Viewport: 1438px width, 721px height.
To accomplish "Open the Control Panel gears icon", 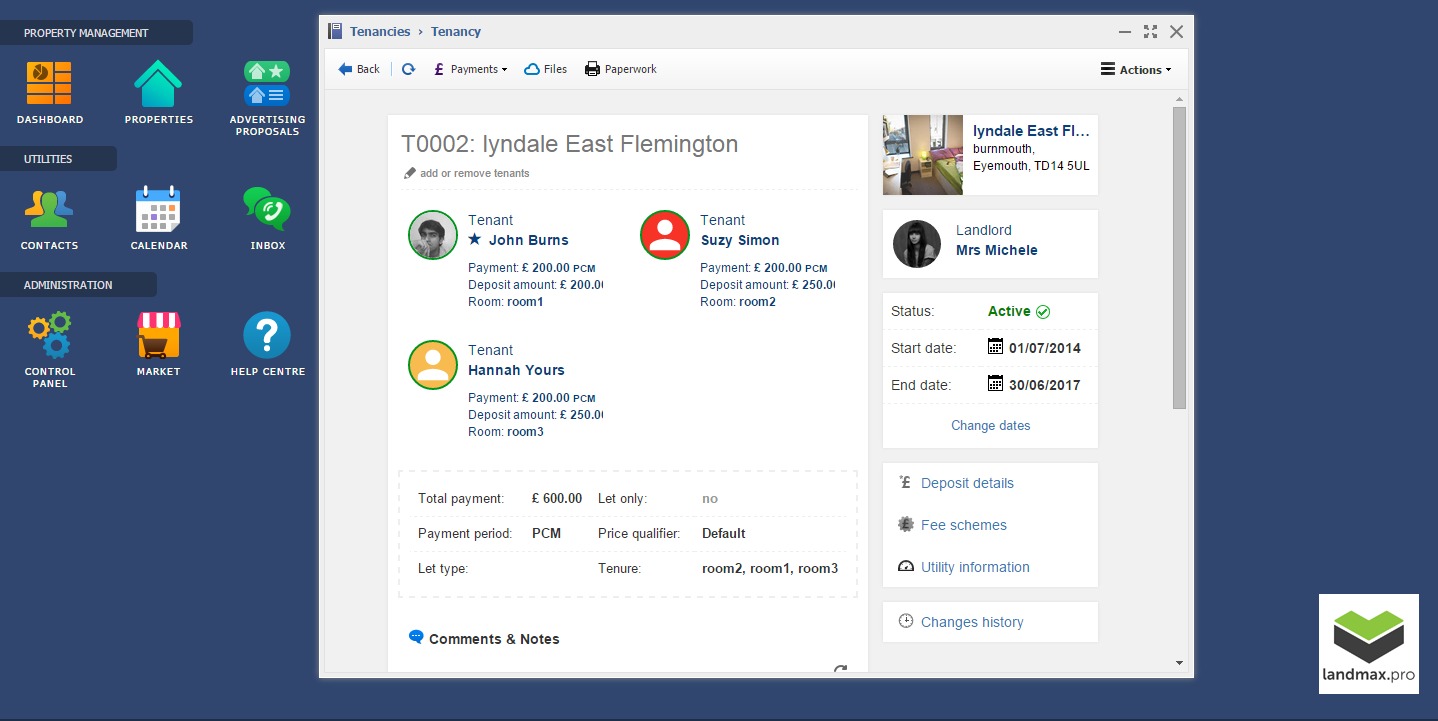I will point(49,335).
